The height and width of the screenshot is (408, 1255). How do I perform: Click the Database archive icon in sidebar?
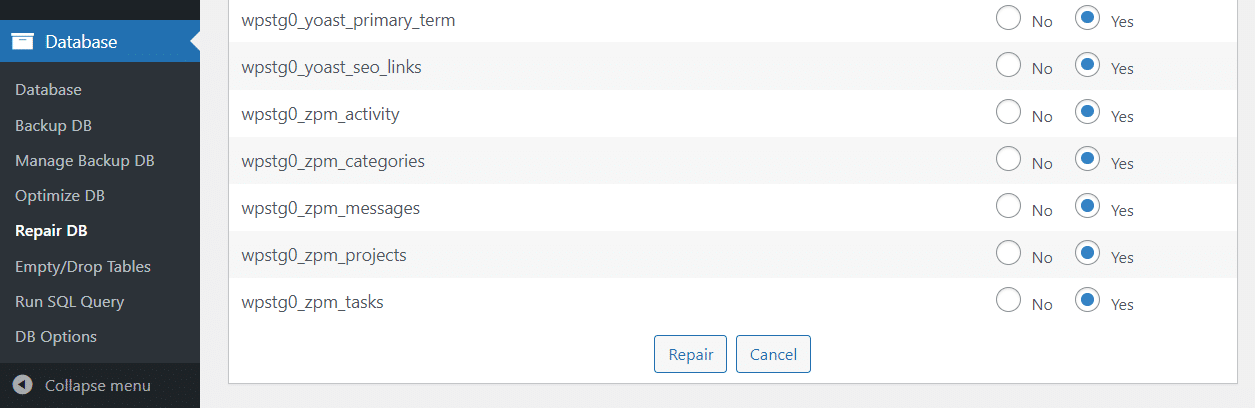[x=23, y=42]
